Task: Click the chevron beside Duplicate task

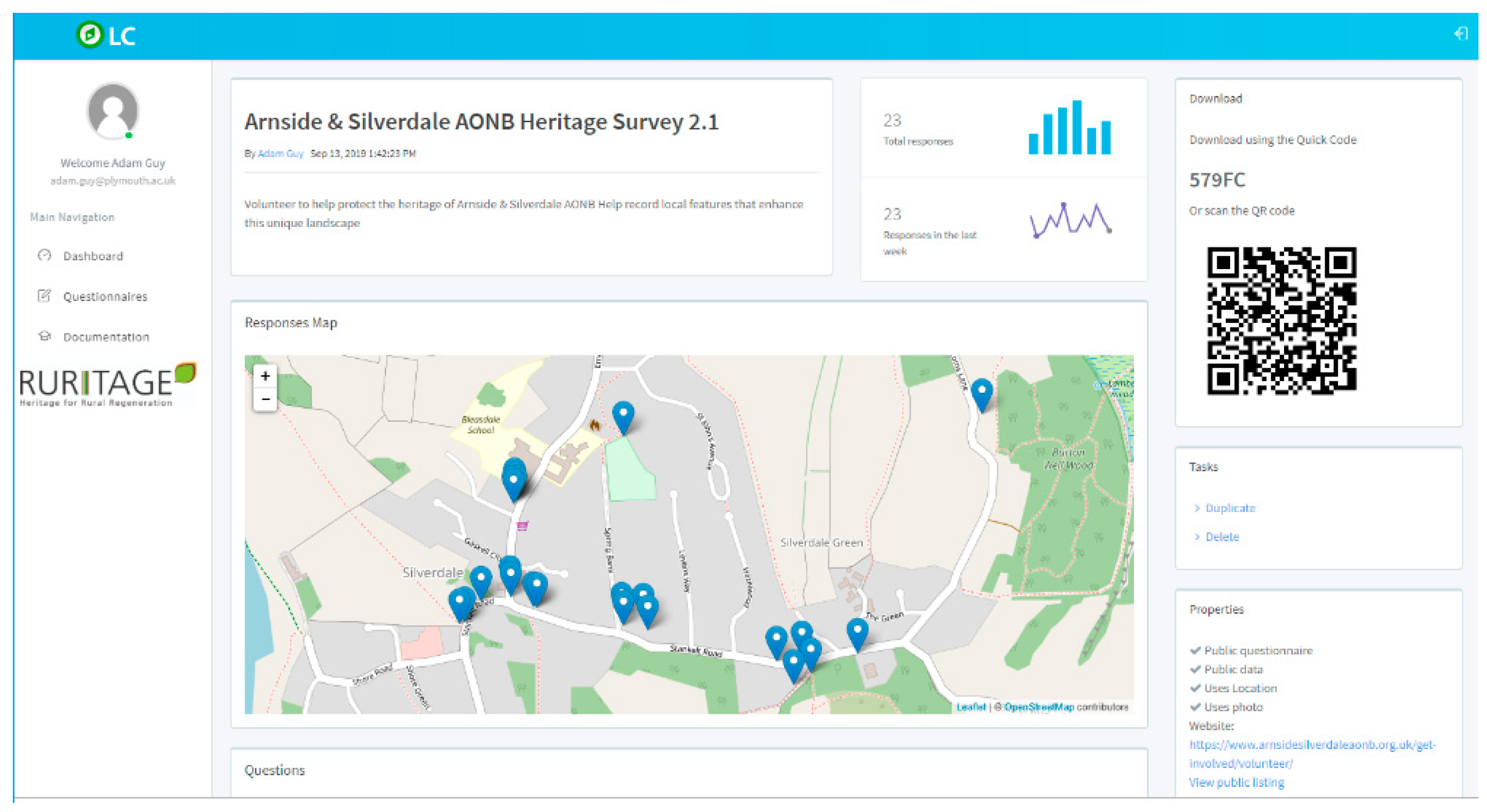Action: (x=1196, y=508)
